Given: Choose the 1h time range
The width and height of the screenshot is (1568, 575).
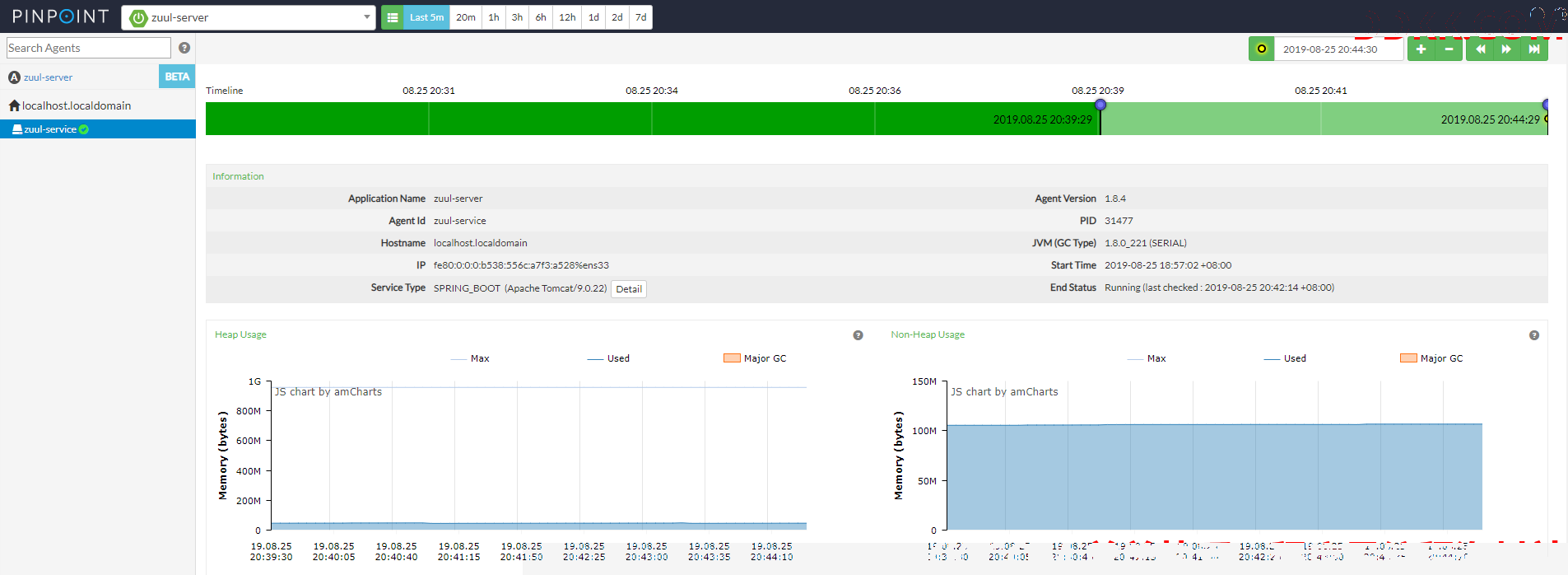Looking at the screenshot, I should point(494,17).
